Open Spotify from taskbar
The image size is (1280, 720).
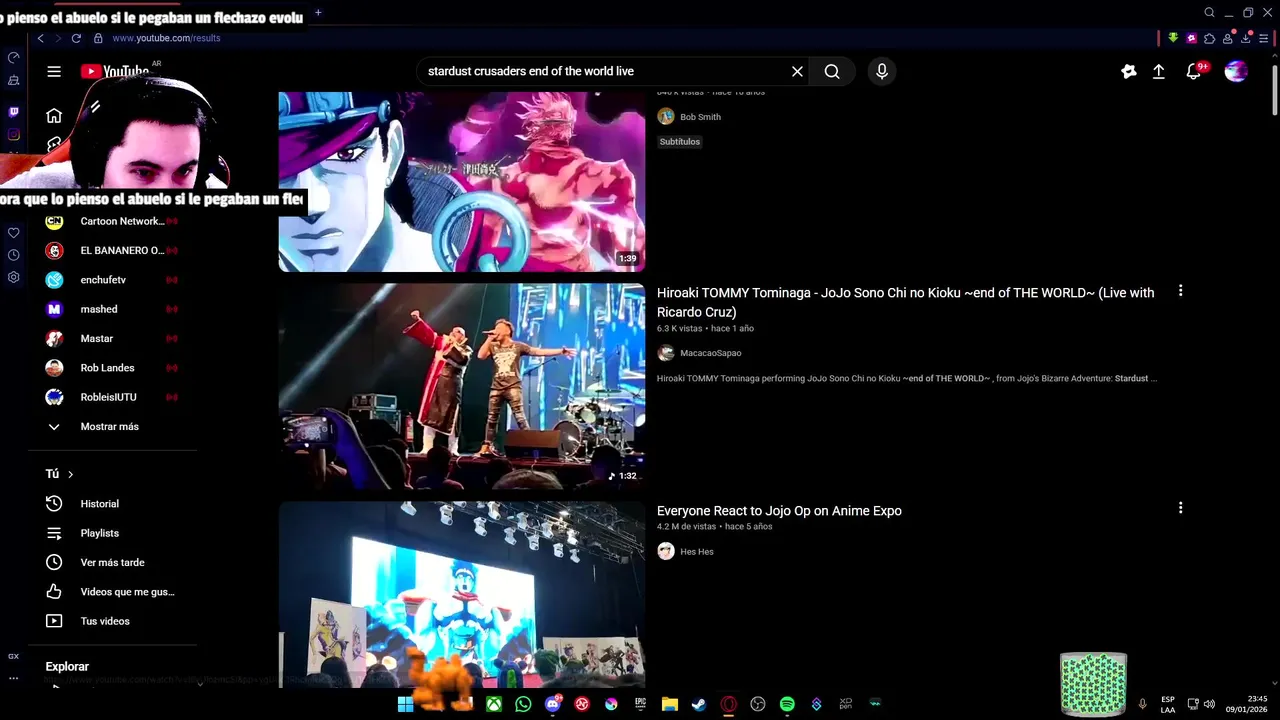point(787,704)
